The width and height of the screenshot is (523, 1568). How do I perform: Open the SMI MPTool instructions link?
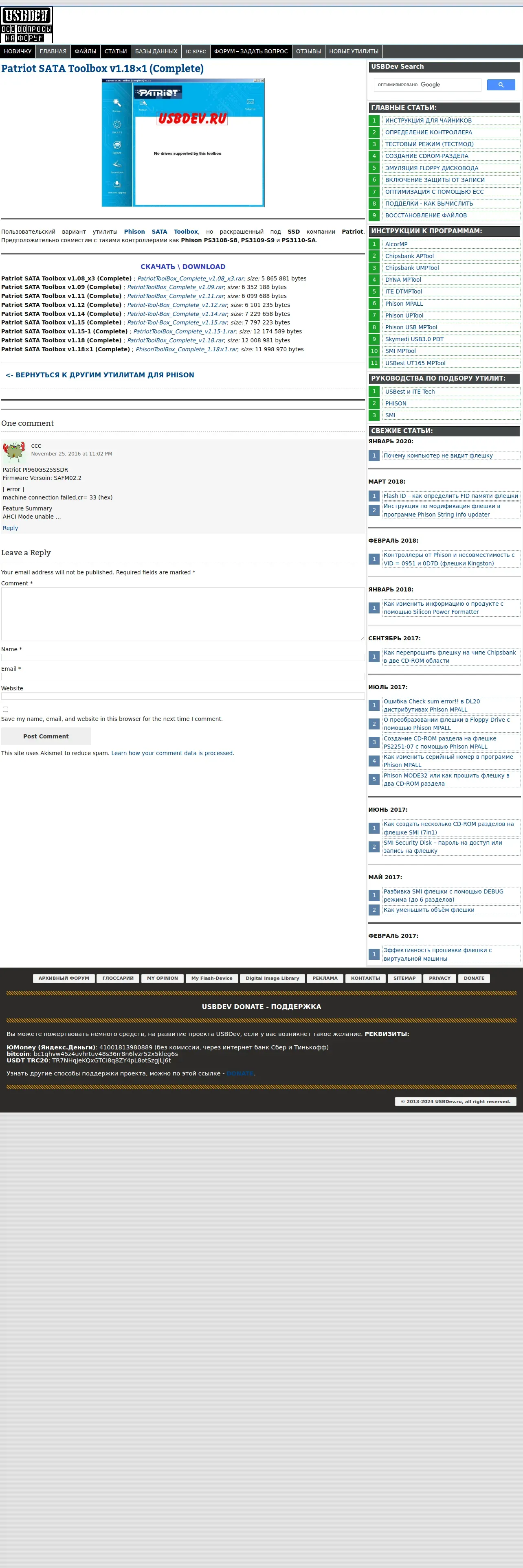click(450, 351)
